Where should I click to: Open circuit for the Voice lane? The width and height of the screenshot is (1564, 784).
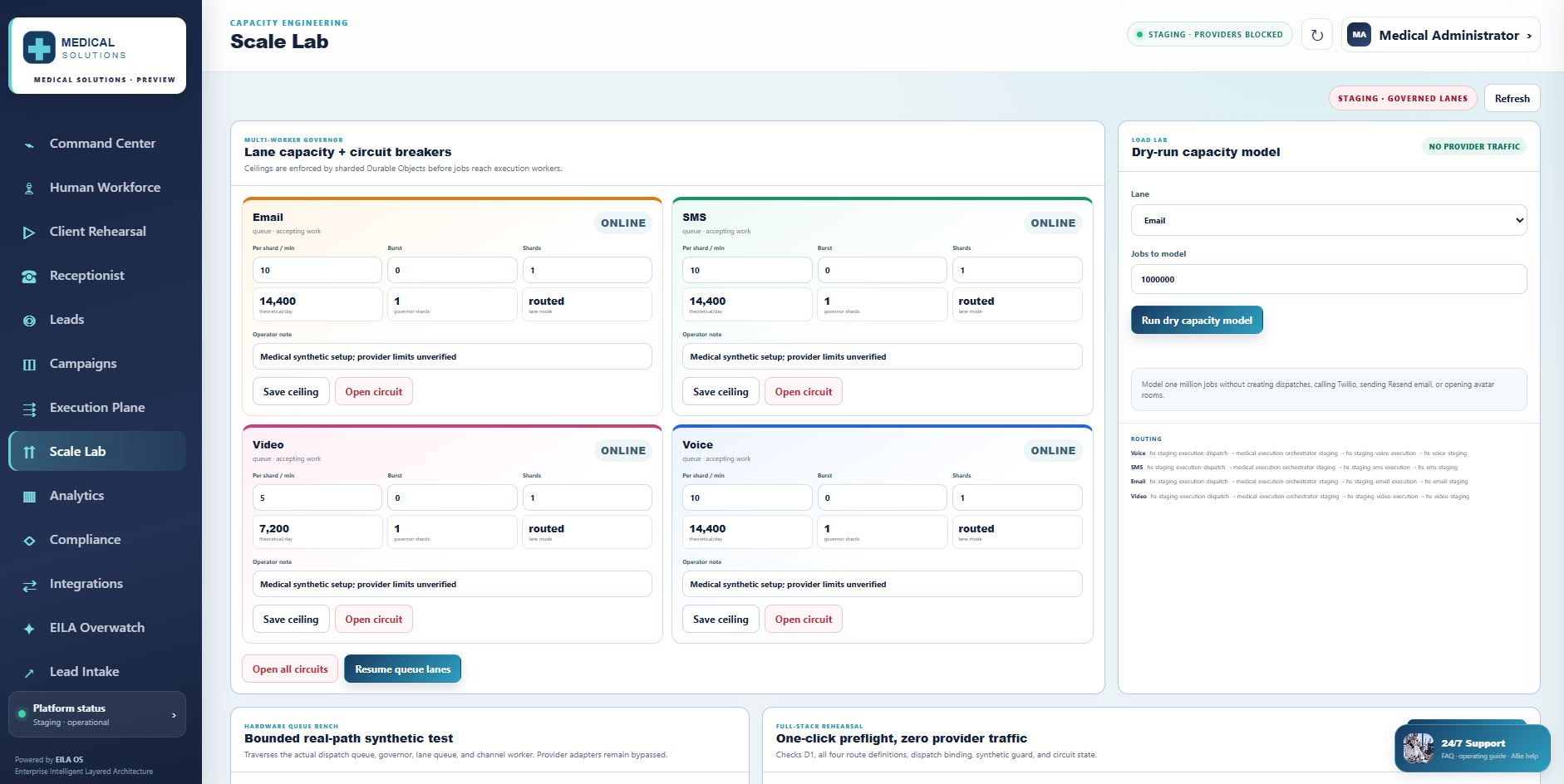click(x=803, y=620)
